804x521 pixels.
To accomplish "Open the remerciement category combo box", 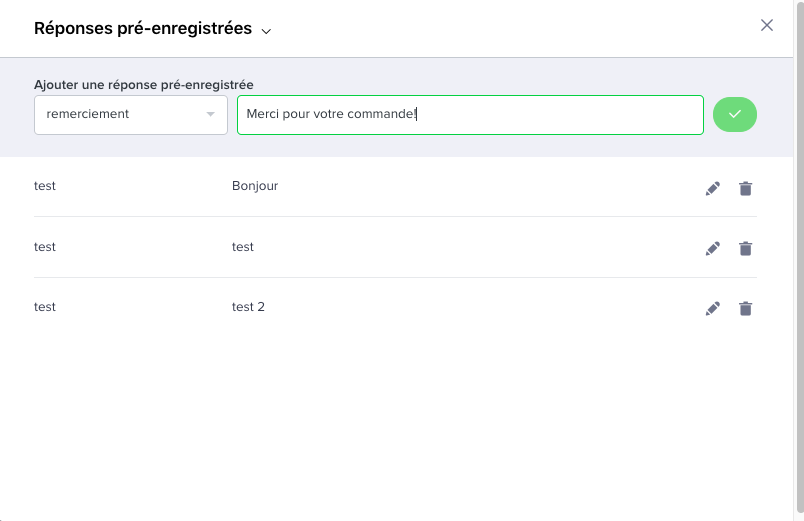I will (131, 115).
